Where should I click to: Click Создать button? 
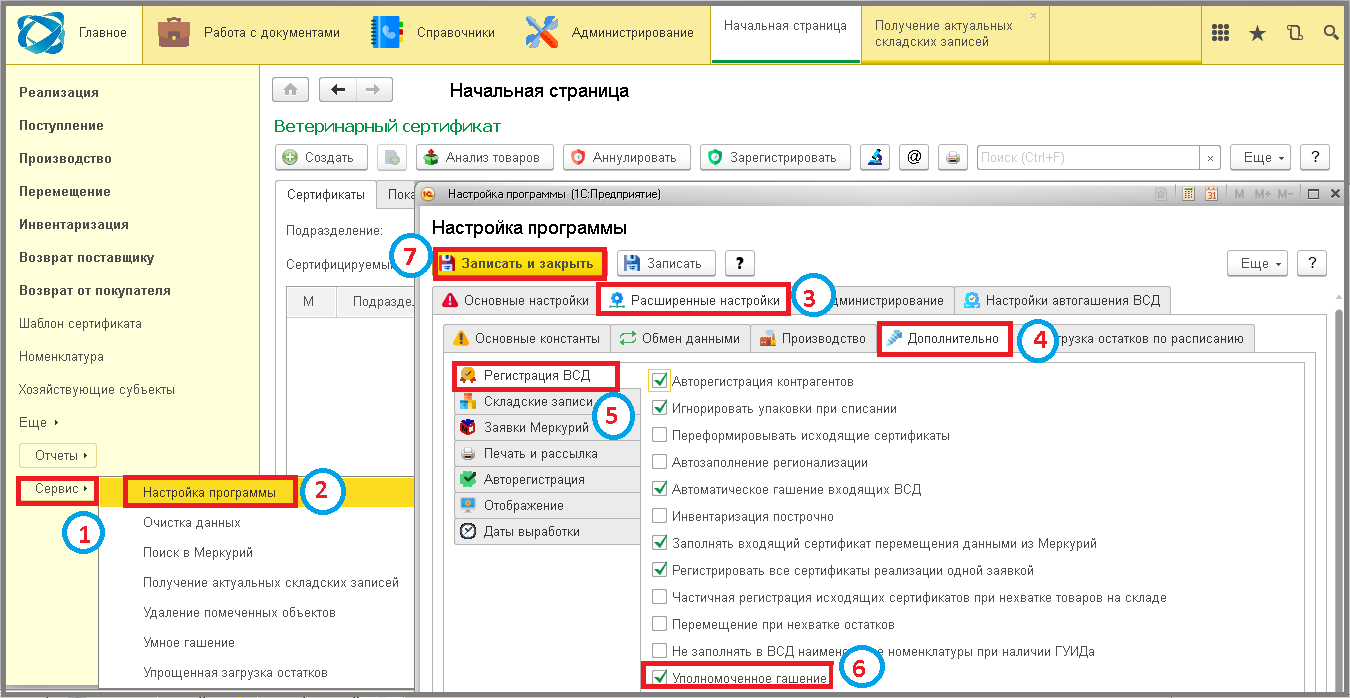320,157
